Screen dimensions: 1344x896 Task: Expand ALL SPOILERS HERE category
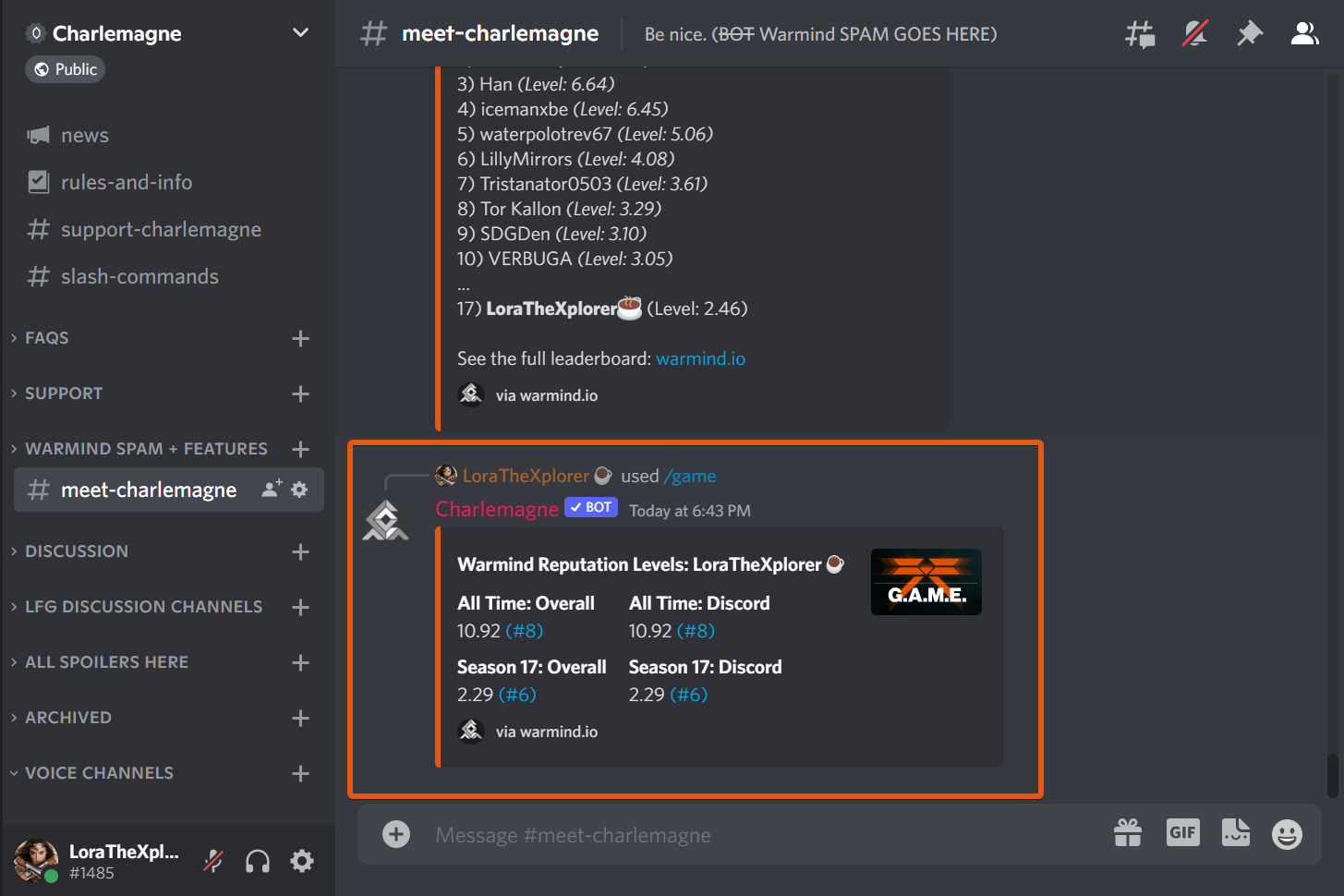[106, 662]
